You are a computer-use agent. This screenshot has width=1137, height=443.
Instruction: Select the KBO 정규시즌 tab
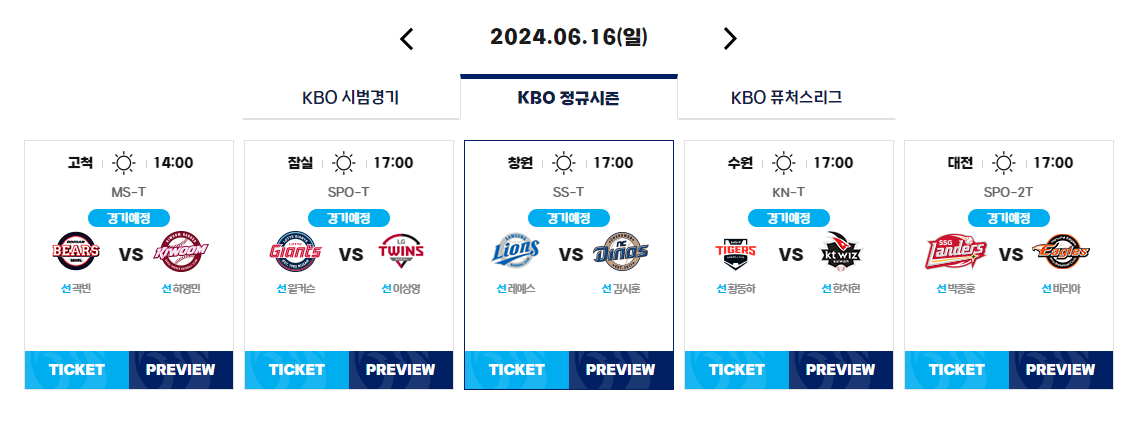pos(568,98)
